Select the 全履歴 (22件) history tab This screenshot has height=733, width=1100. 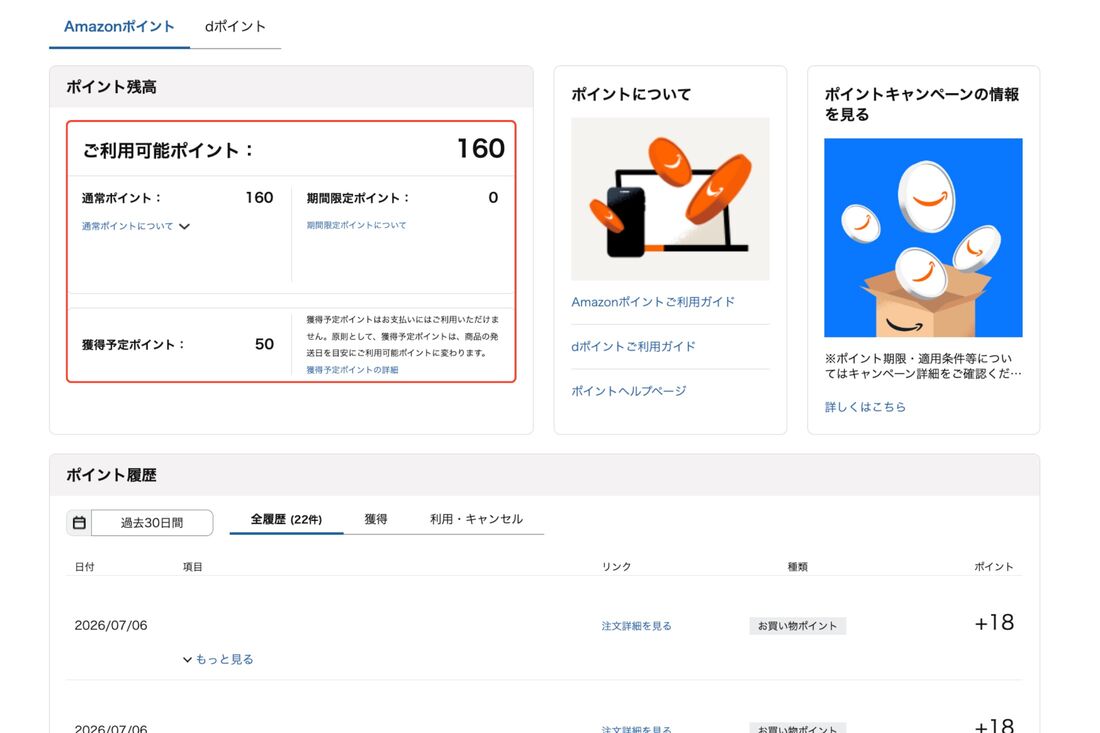[x=286, y=520]
